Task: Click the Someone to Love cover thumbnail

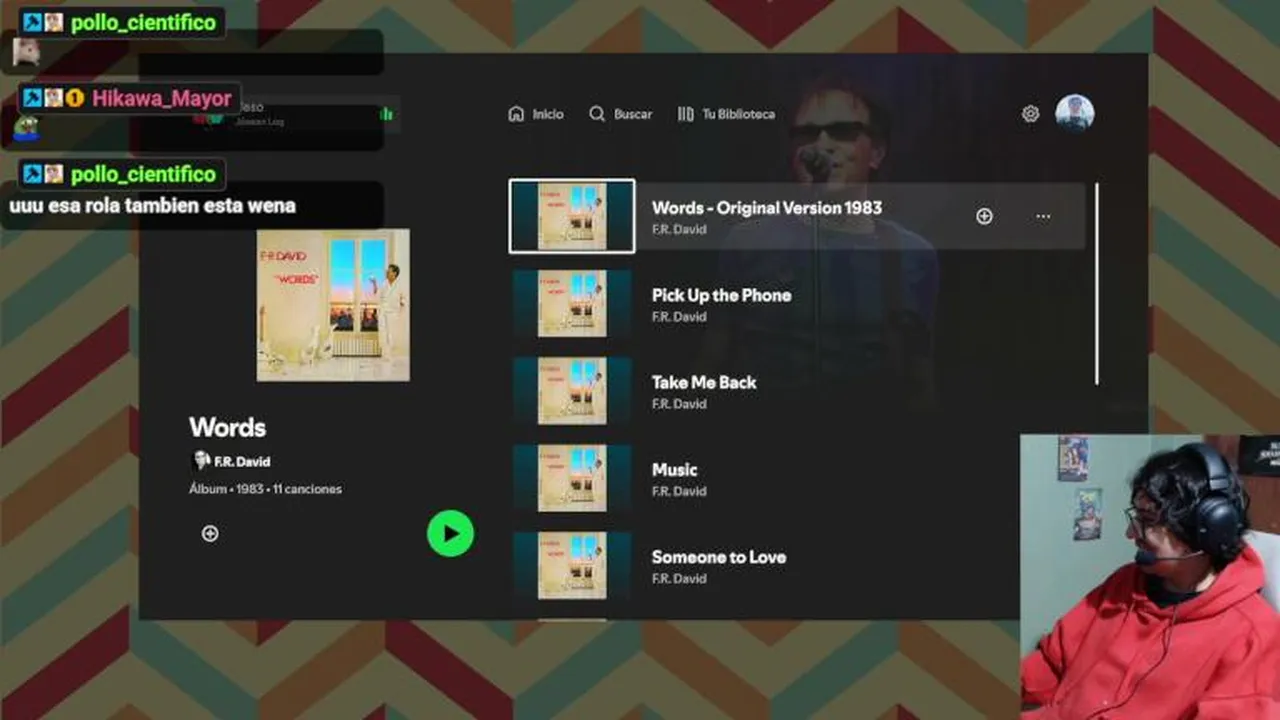Action: (x=572, y=565)
